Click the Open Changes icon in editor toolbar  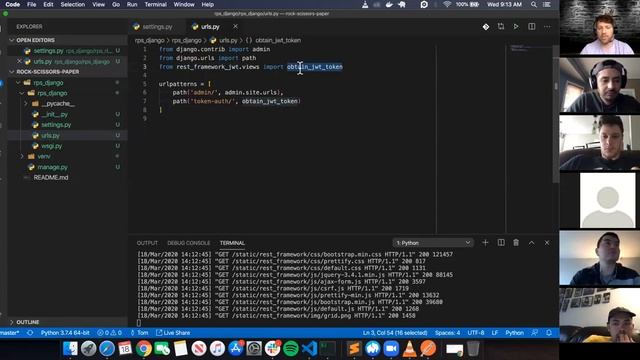[x=501, y=27]
